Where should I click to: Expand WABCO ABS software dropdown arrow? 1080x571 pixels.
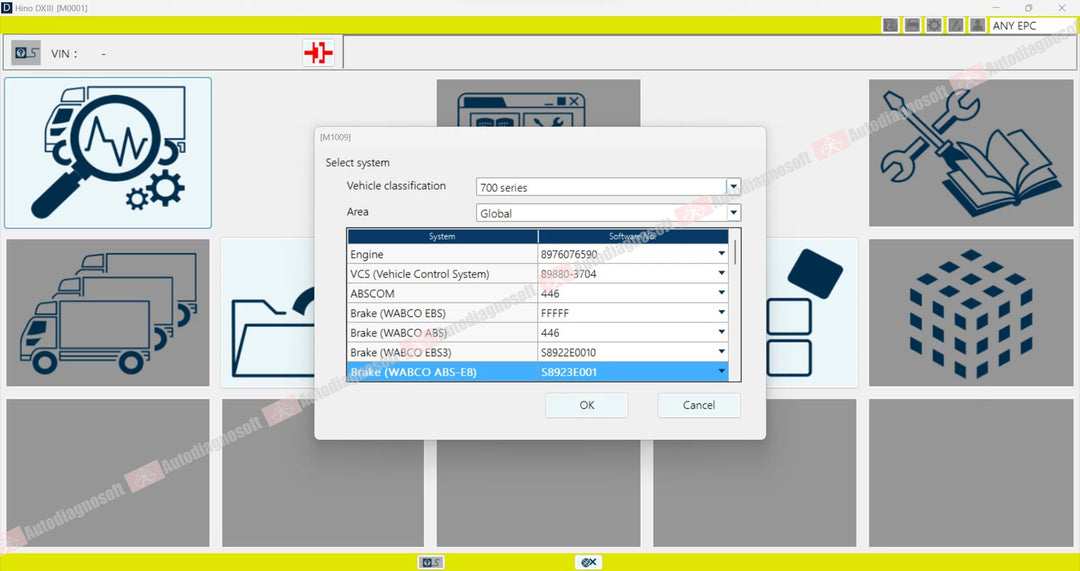pos(721,333)
